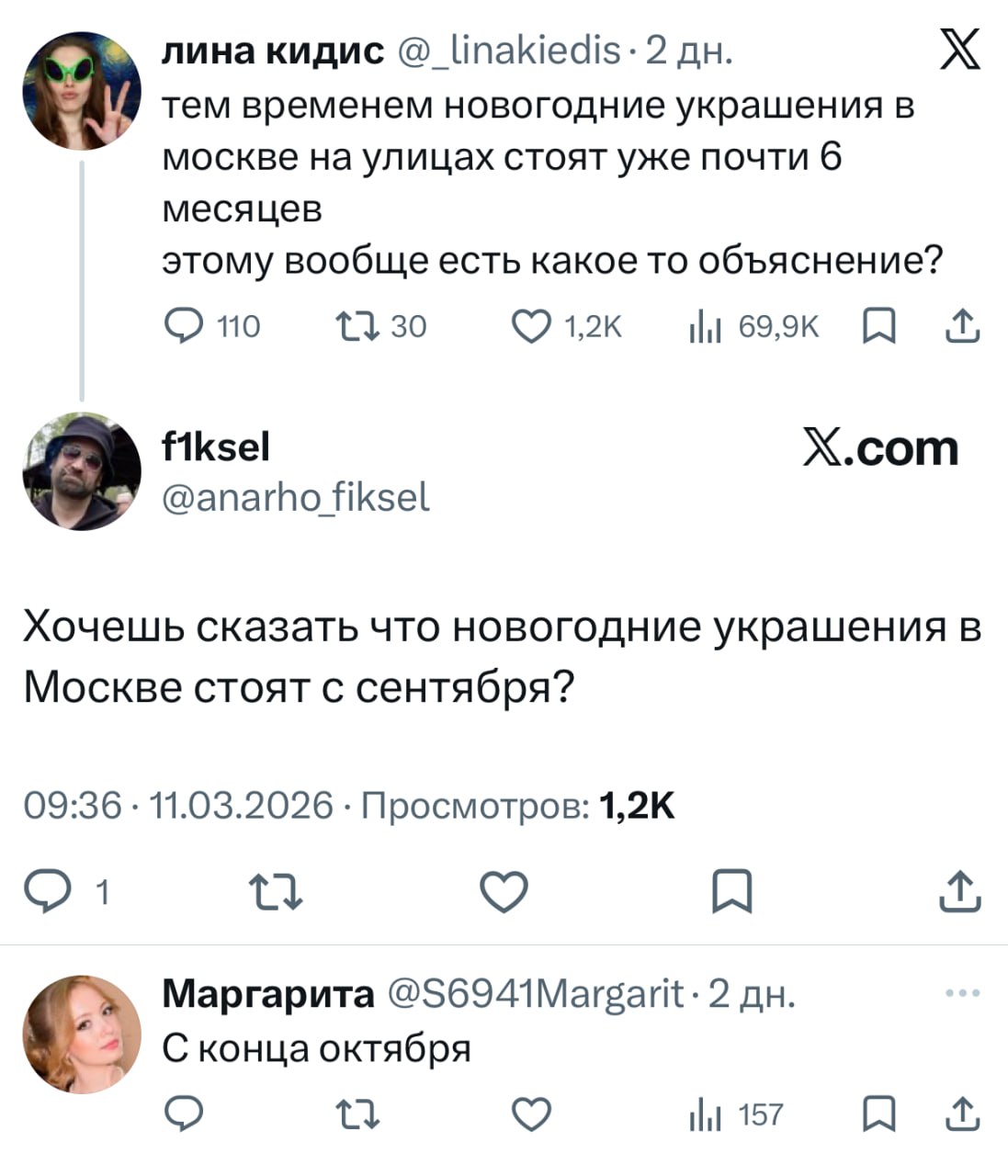Open the more options menu on Маргарита's reply
Image resolution: width=1008 pixels, height=1176 pixels.
point(961,994)
